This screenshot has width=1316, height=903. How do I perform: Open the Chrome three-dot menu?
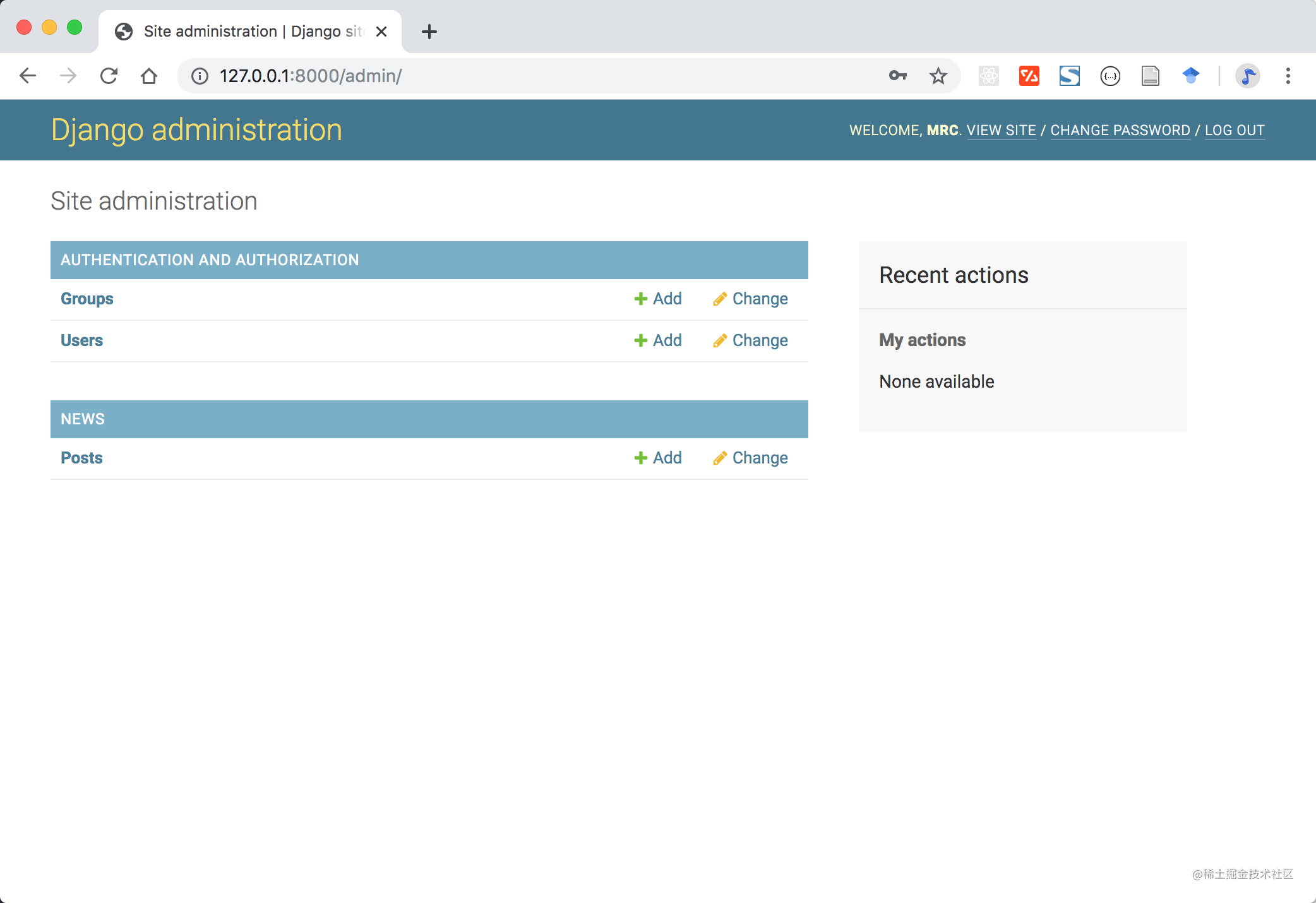[1288, 76]
